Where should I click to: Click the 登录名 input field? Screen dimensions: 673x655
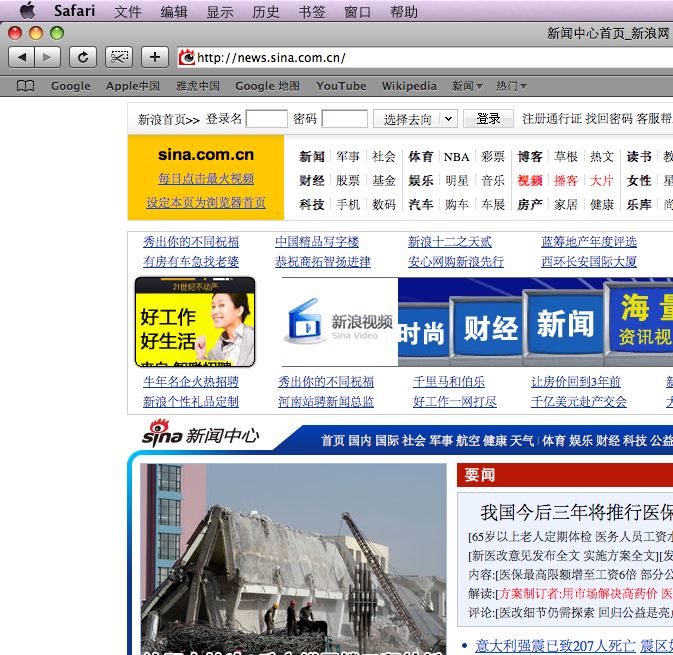click(267, 119)
